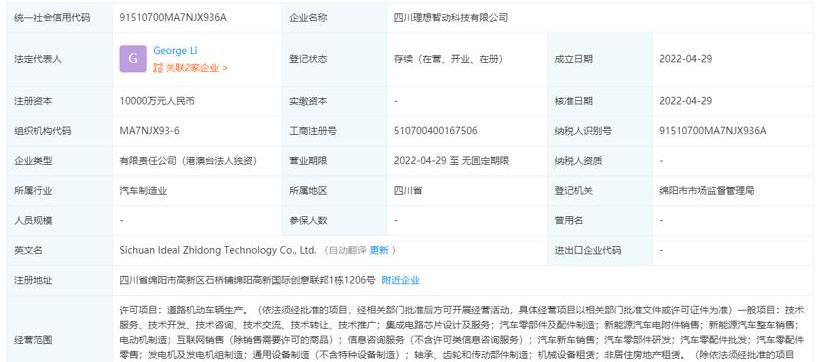820x362 pixels.
Task: Select business registration number 510700400167506
Action: (x=436, y=131)
